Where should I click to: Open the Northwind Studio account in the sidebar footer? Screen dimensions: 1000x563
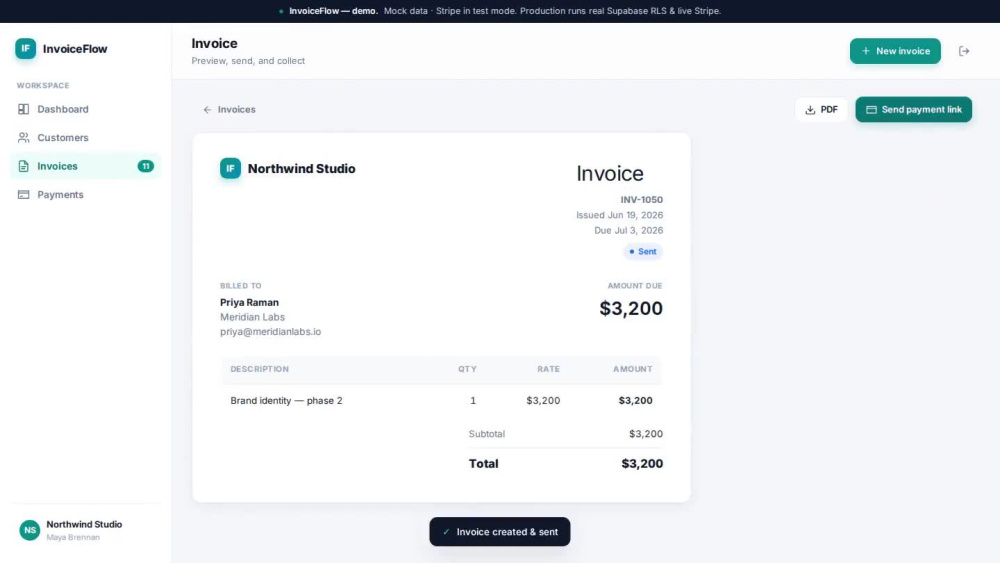click(x=85, y=530)
